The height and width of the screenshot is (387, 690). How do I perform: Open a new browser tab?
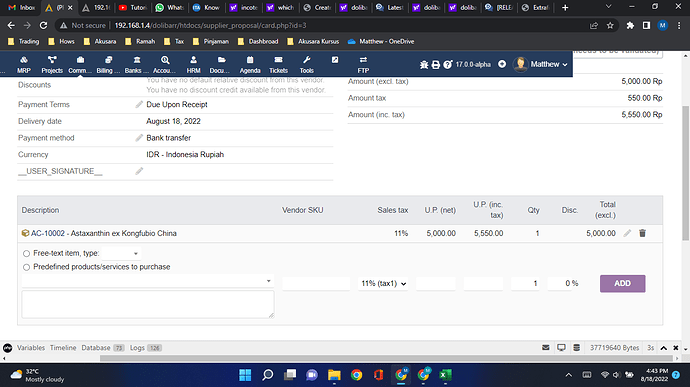point(565,7)
